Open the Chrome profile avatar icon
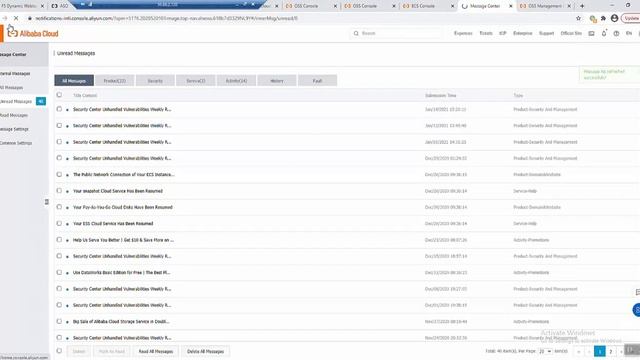640x360 pixels. pos(614,18)
